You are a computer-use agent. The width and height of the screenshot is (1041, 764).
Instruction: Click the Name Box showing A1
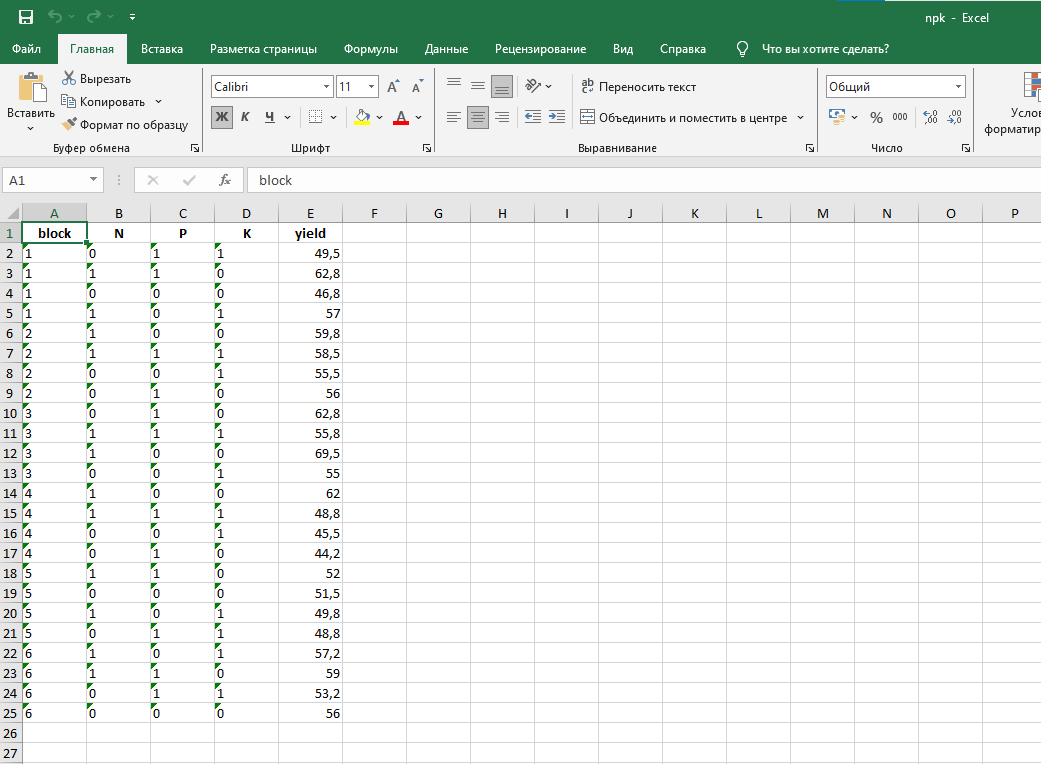click(45, 180)
